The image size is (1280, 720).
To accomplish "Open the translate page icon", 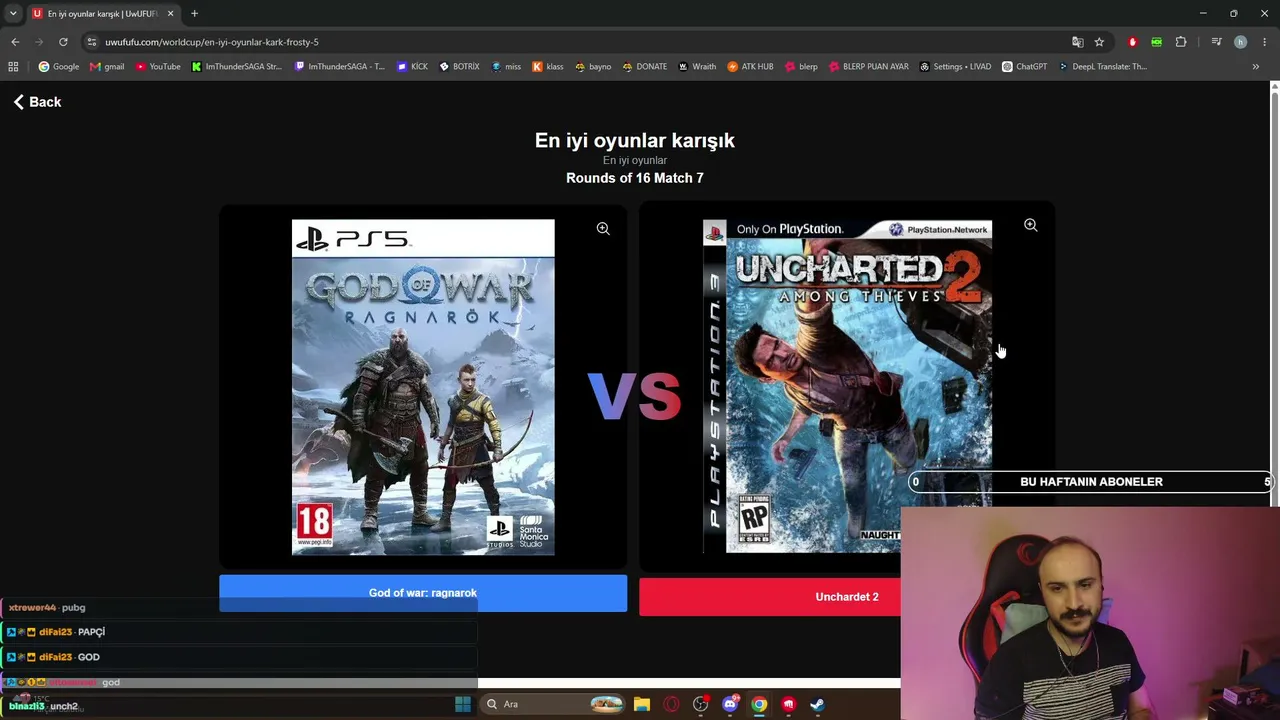I will pyautogui.click(x=1077, y=42).
